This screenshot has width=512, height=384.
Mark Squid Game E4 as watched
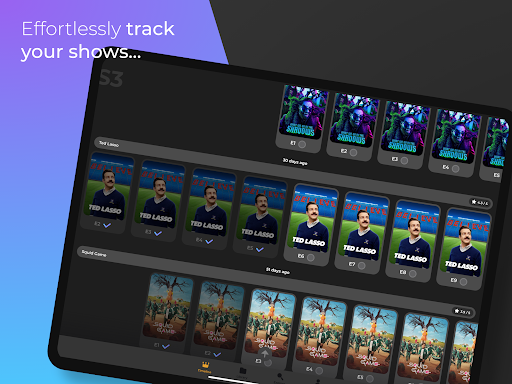(x=319, y=371)
